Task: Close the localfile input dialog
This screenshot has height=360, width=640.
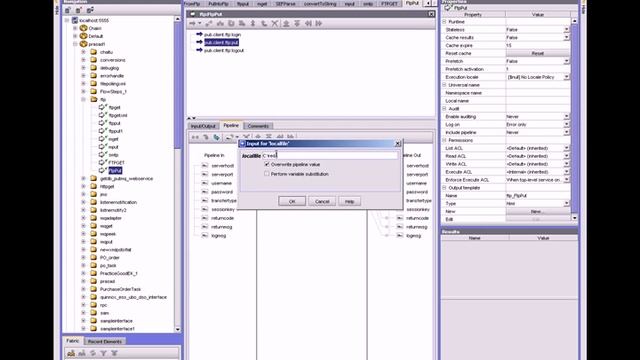Action: coord(398,144)
